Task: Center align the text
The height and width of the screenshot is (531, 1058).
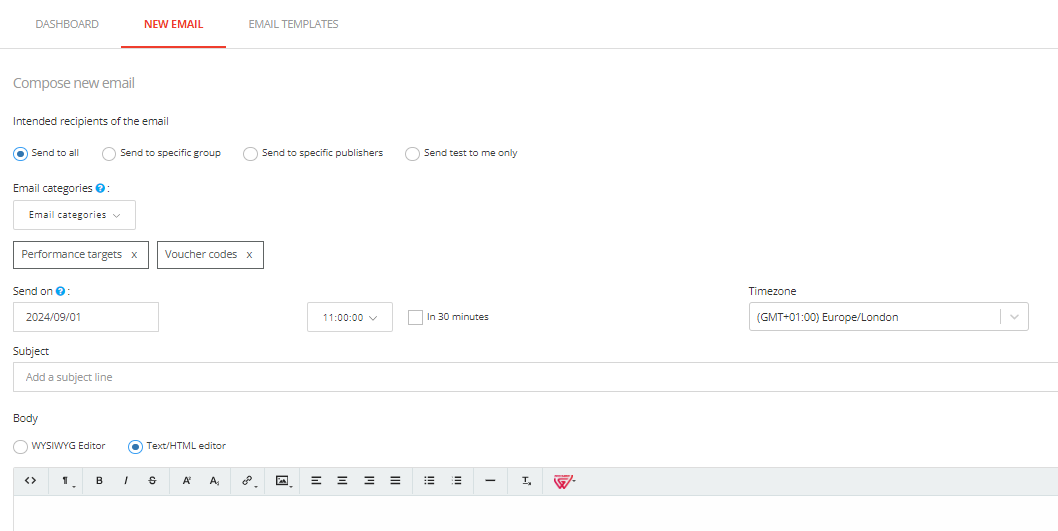Action: pos(342,481)
